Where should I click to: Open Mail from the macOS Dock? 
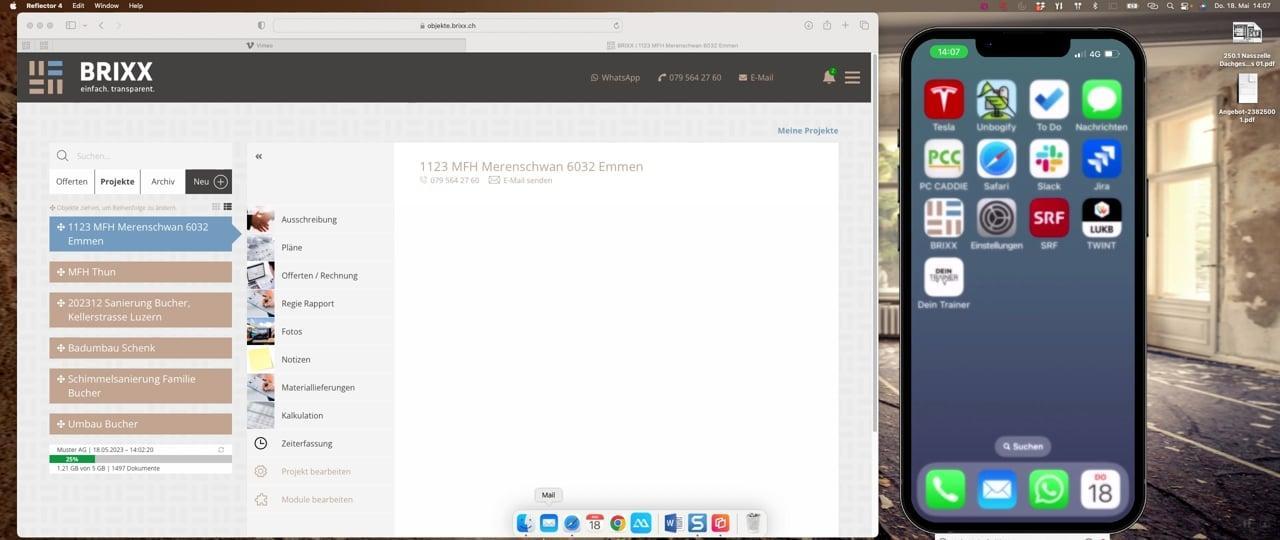[x=549, y=523]
